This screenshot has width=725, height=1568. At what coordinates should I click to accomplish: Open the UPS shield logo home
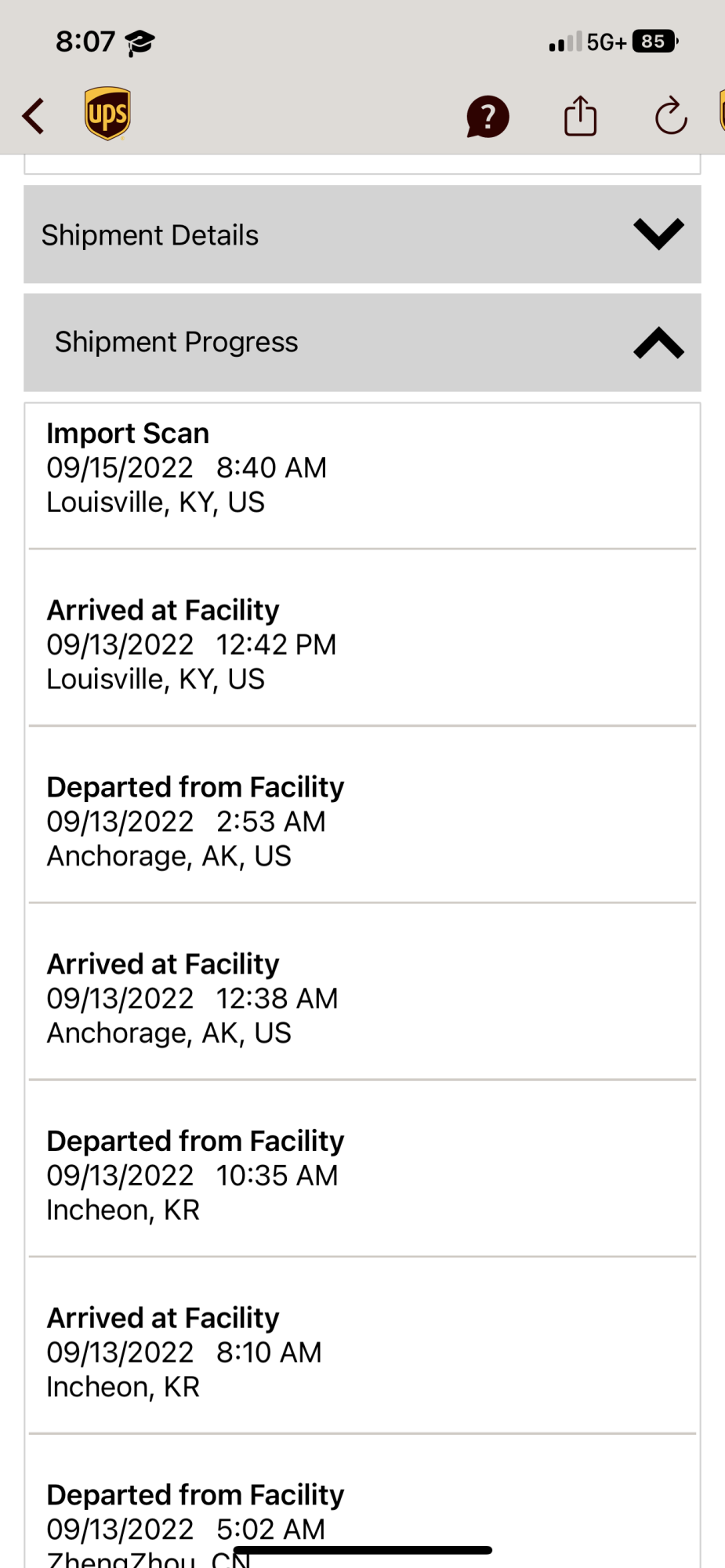click(107, 114)
